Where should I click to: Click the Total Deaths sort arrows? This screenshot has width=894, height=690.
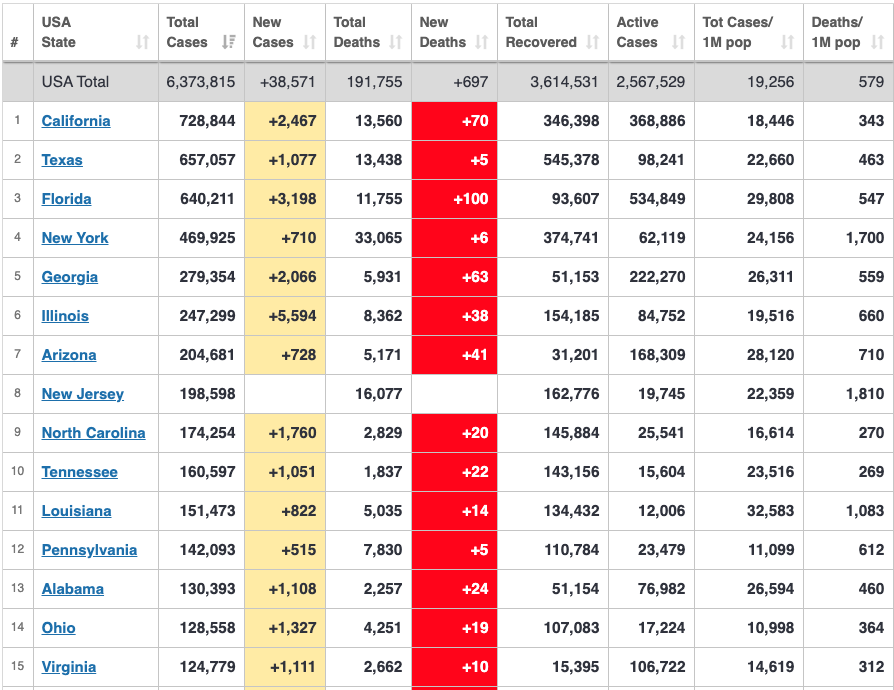pos(395,43)
